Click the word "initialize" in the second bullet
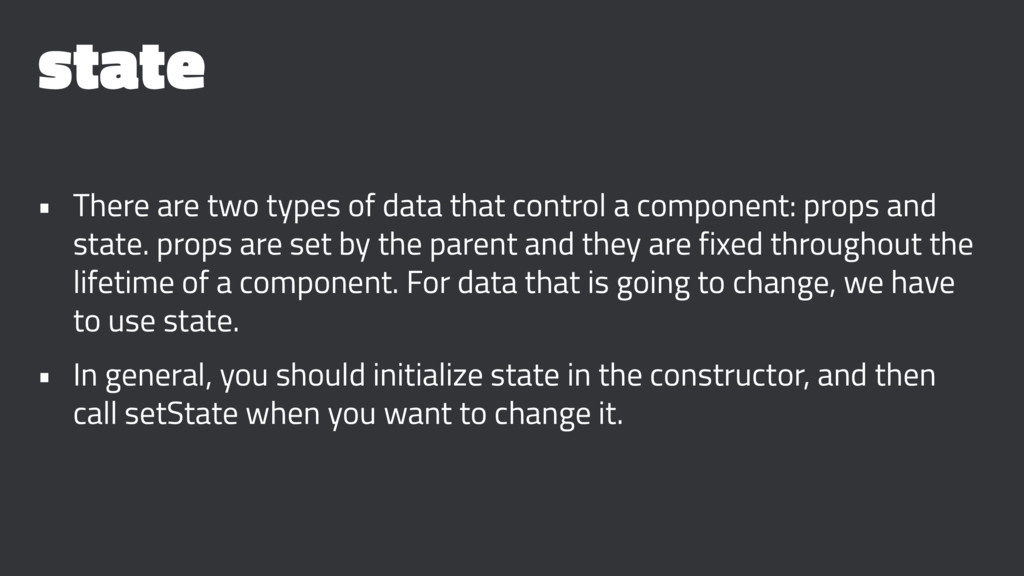The image size is (1024, 576). tap(428, 376)
